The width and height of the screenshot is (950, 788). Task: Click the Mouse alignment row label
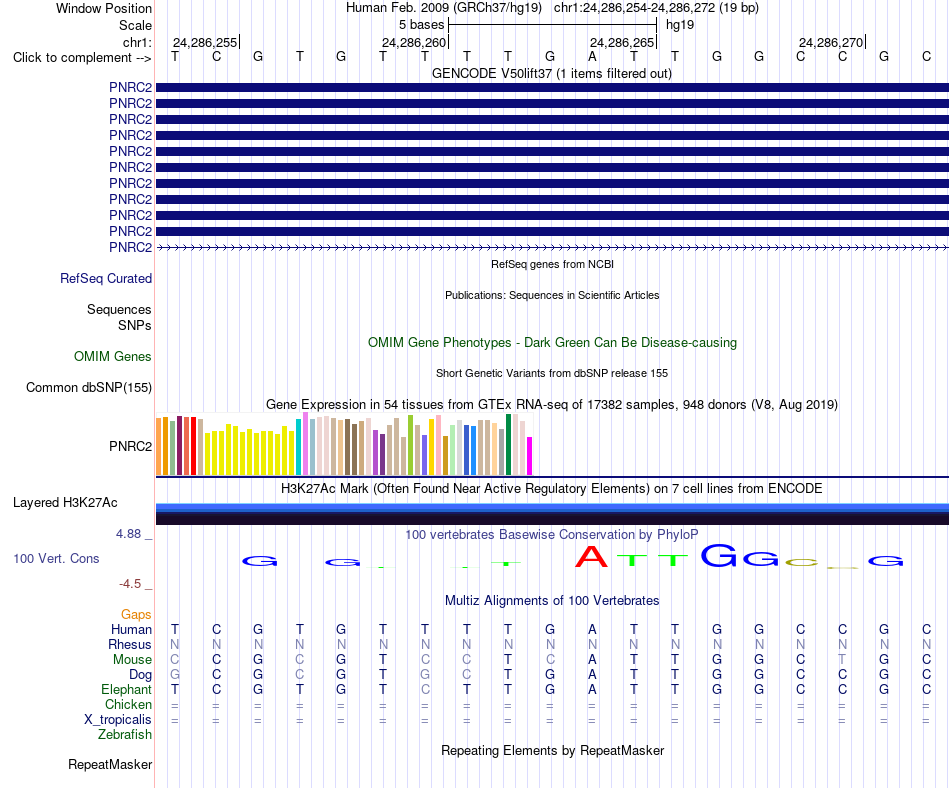point(132,660)
